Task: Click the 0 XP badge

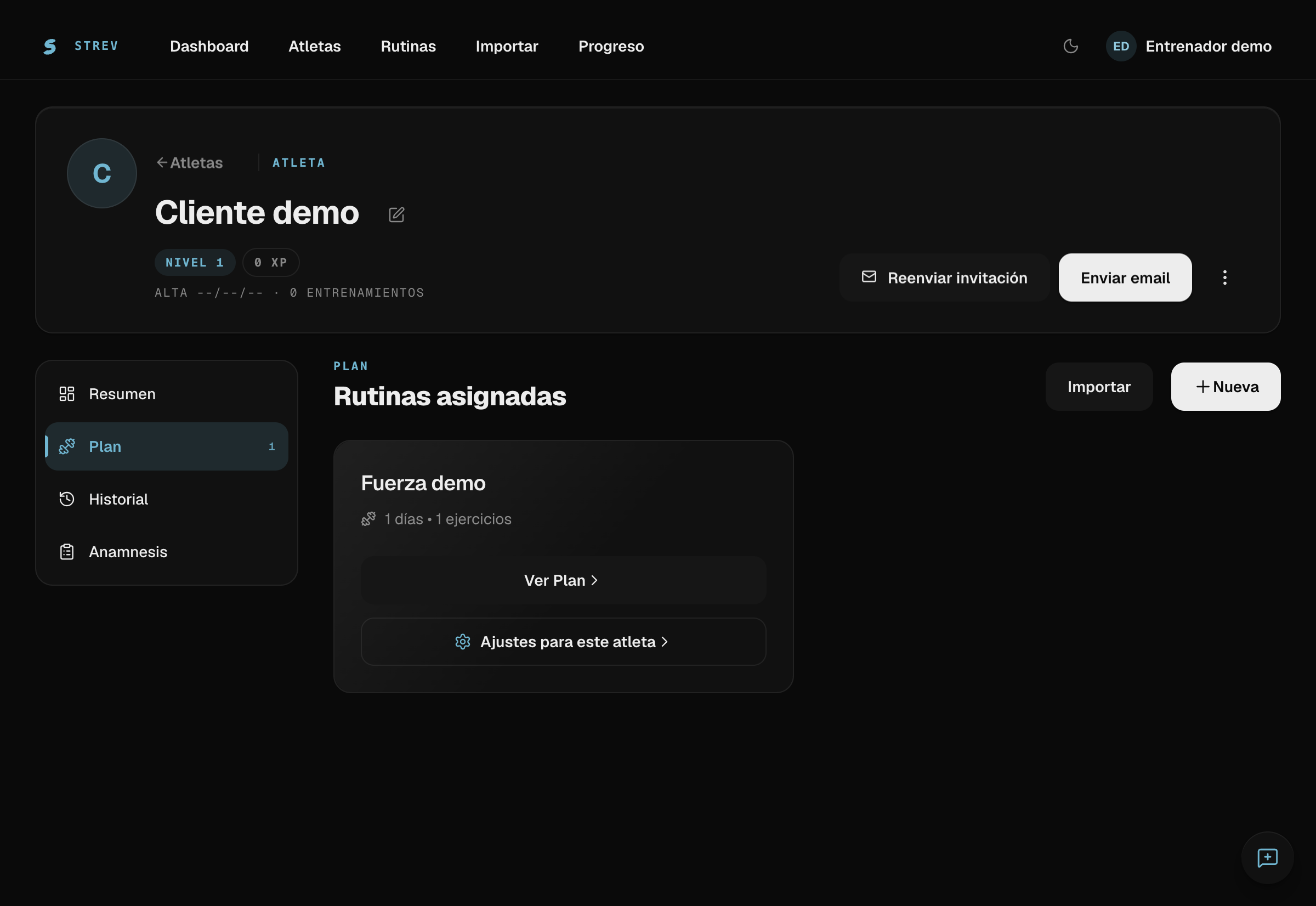Action: click(271, 262)
